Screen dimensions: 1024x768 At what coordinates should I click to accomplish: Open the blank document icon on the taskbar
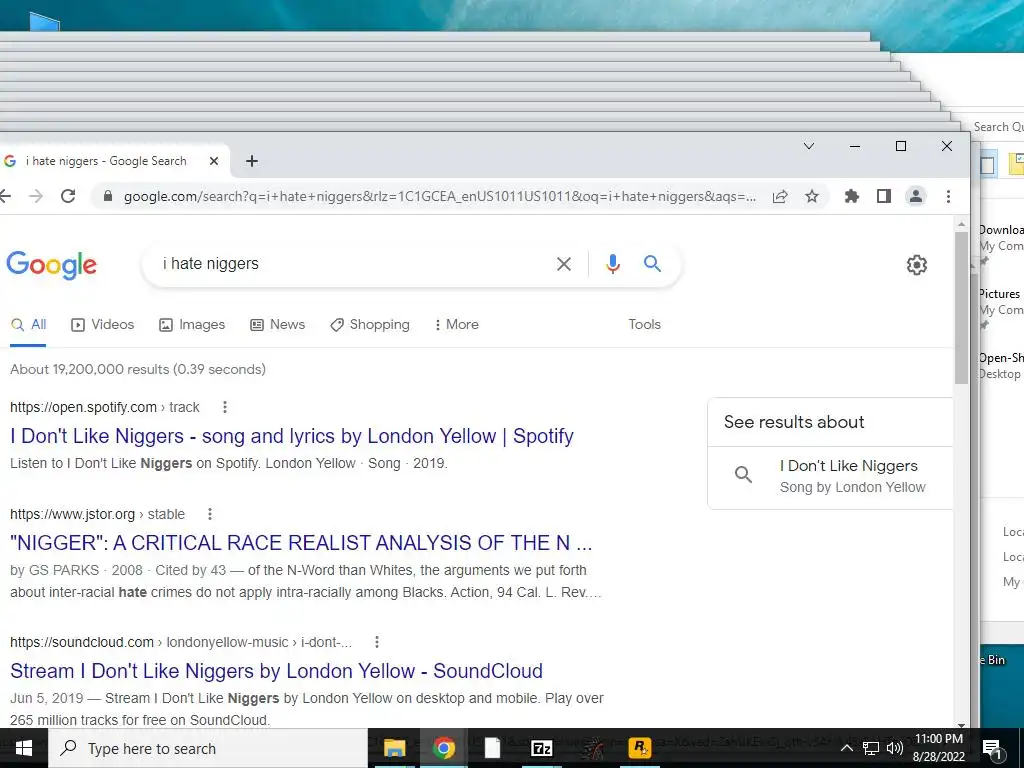(492, 748)
